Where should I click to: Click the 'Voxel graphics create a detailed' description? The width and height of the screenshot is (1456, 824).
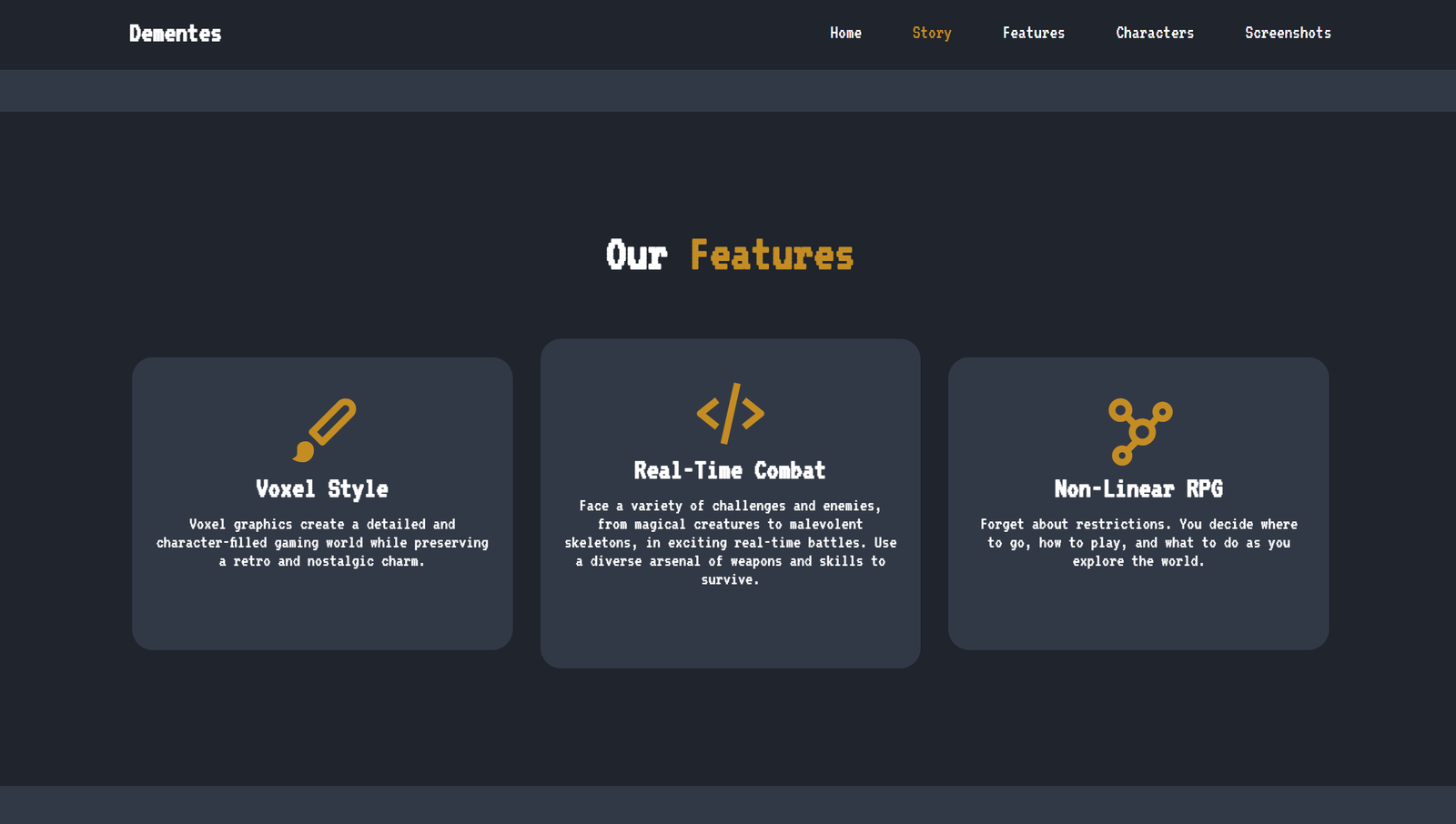click(x=322, y=543)
